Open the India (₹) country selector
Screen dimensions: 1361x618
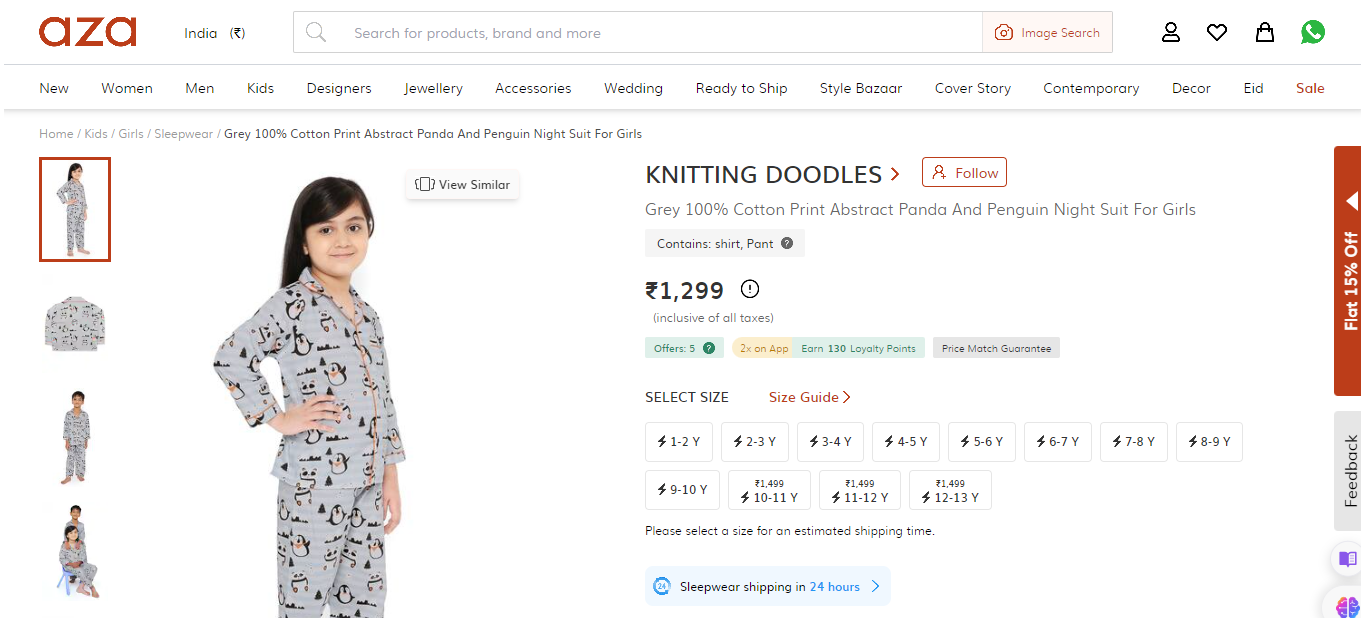click(214, 33)
